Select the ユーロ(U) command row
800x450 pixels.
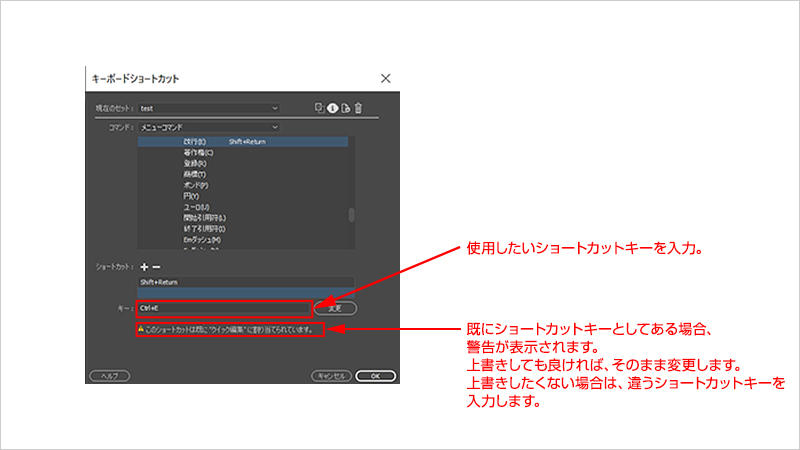(x=243, y=207)
